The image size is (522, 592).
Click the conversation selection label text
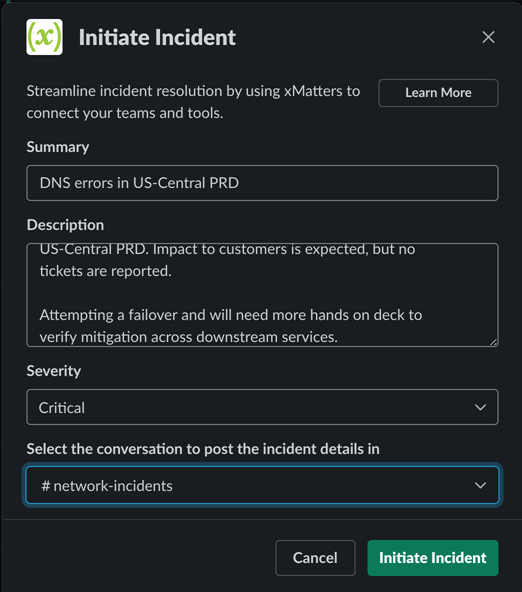point(203,449)
